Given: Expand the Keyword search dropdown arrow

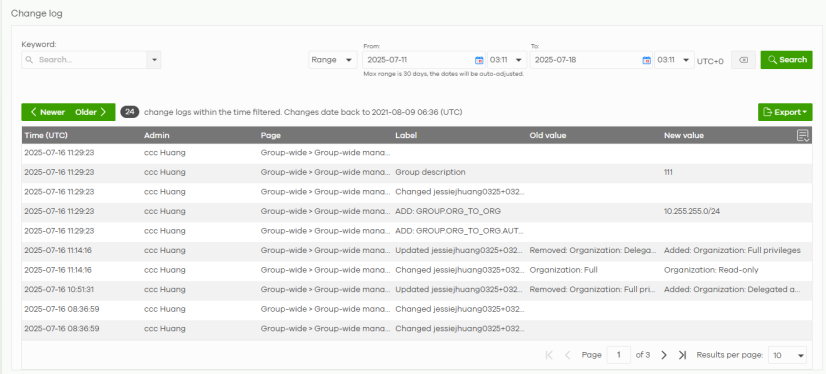Looking at the screenshot, I should (x=154, y=60).
